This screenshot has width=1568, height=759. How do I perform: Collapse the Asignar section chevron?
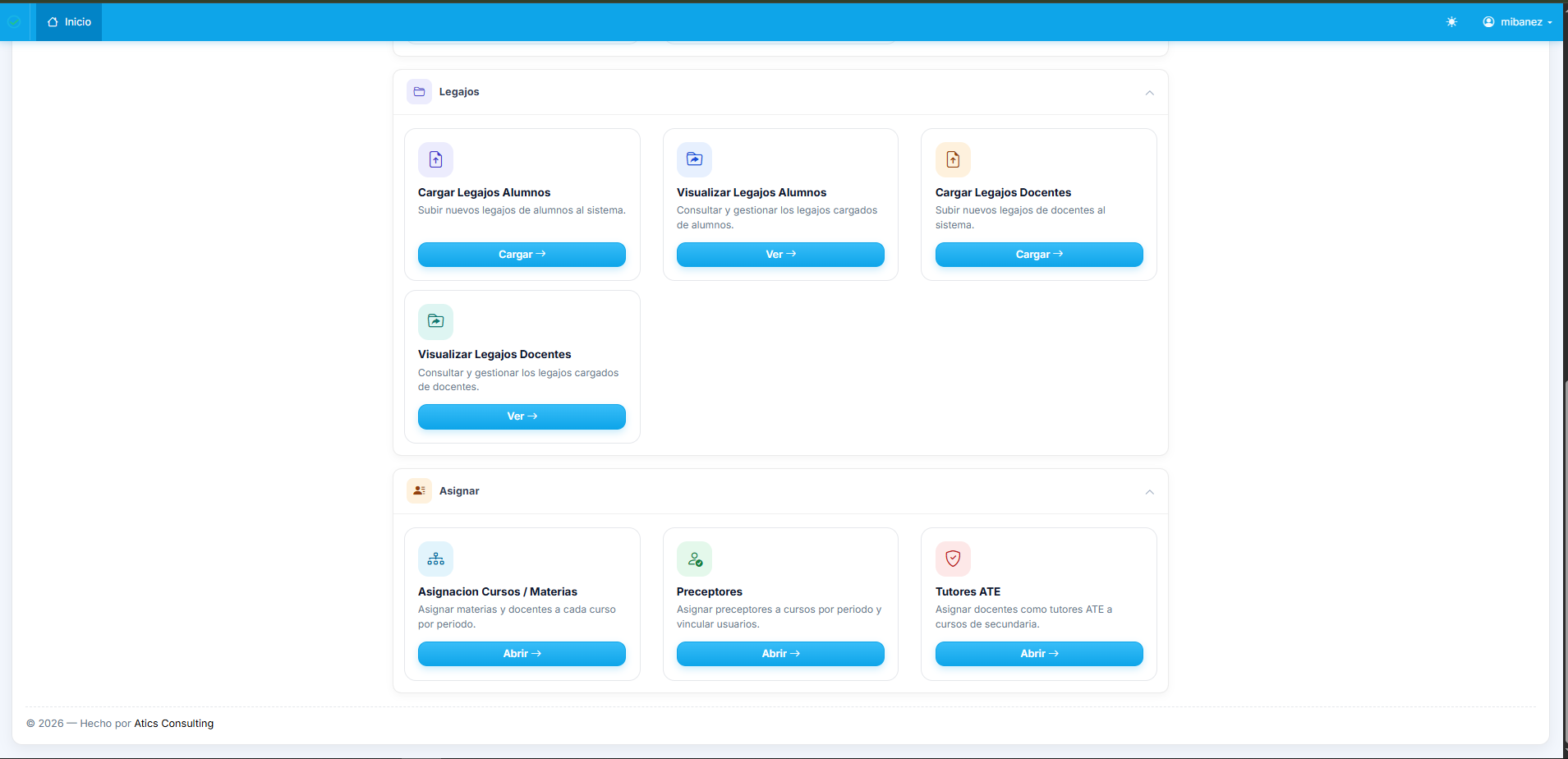tap(1149, 492)
